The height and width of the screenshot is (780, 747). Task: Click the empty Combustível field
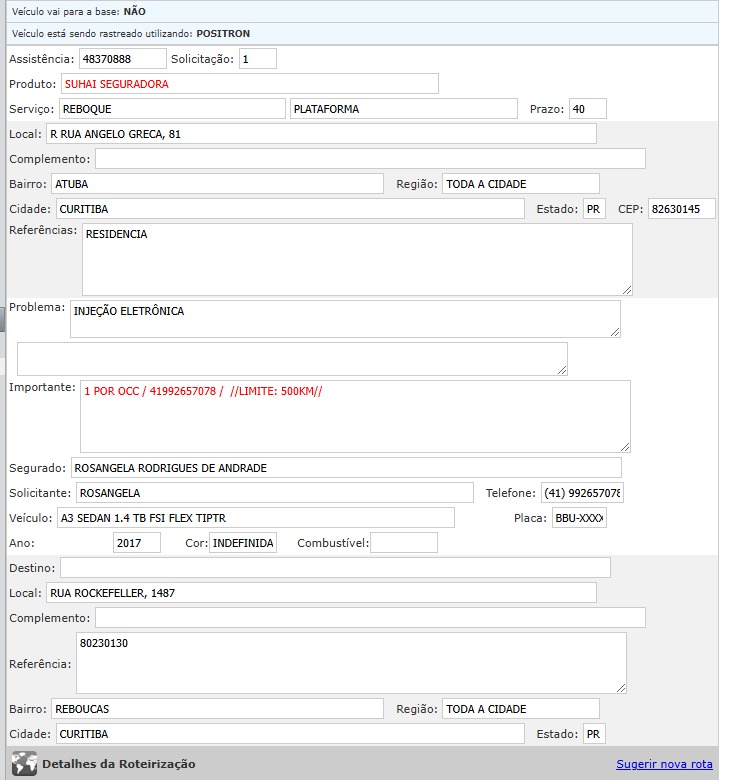404,542
